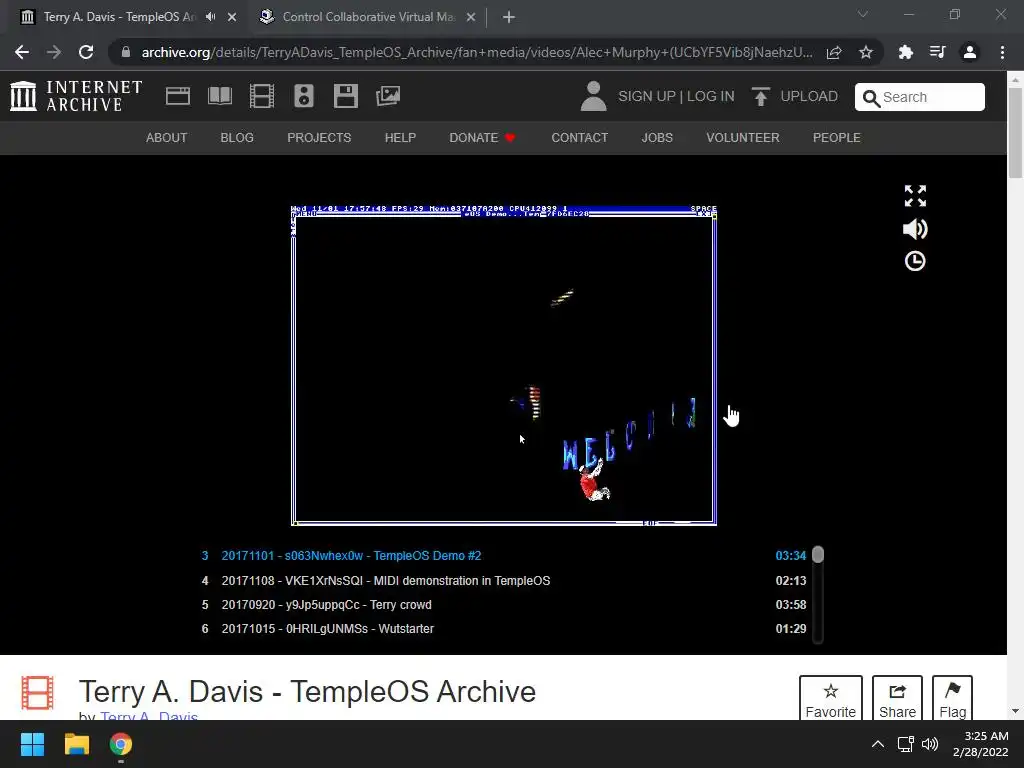Open the Video film-strip icon in navbar
The width and height of the screenshot is (1024, 768).
coord(261,96)
